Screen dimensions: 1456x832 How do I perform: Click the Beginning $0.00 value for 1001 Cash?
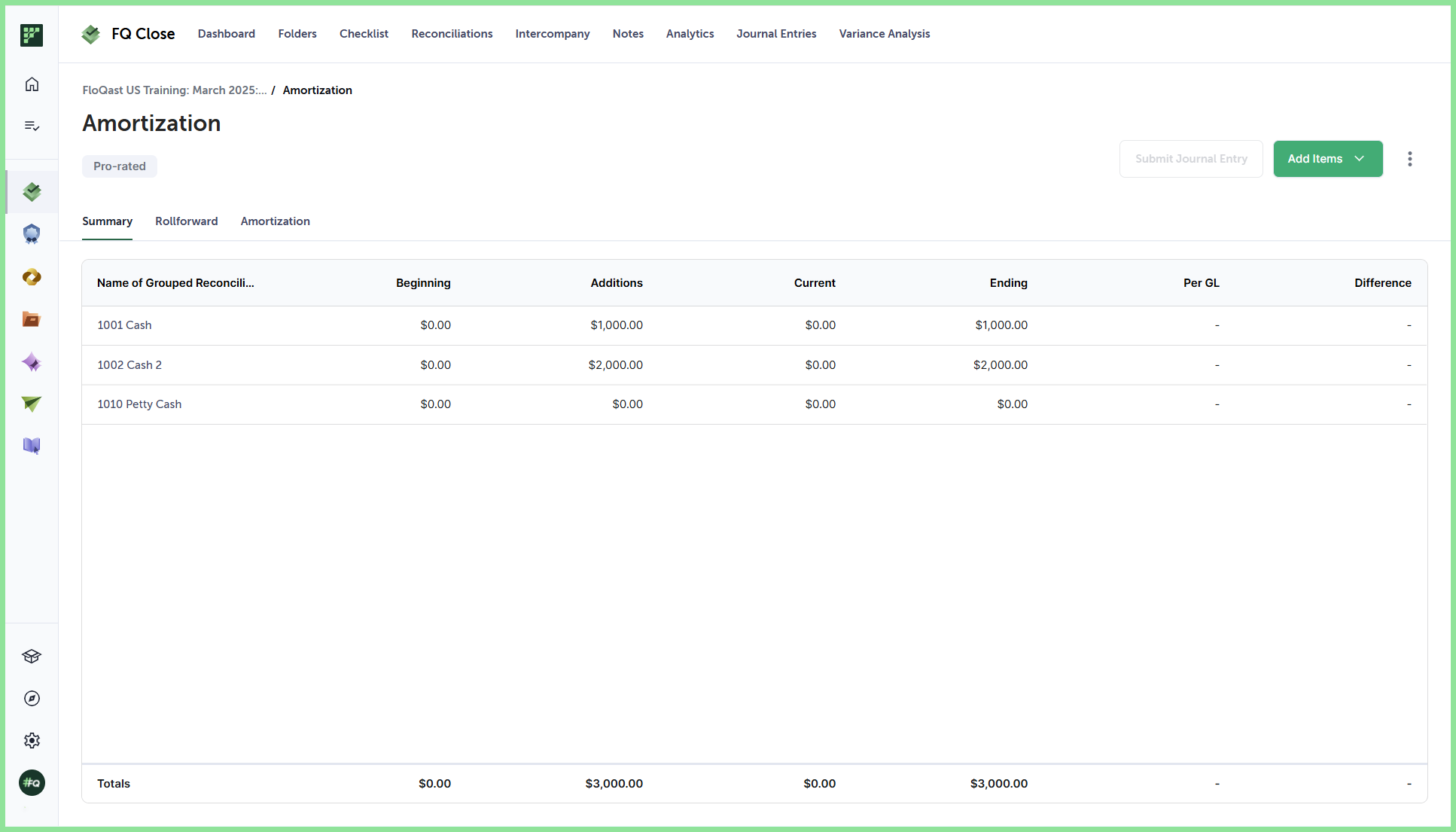(x=436, y=325)
